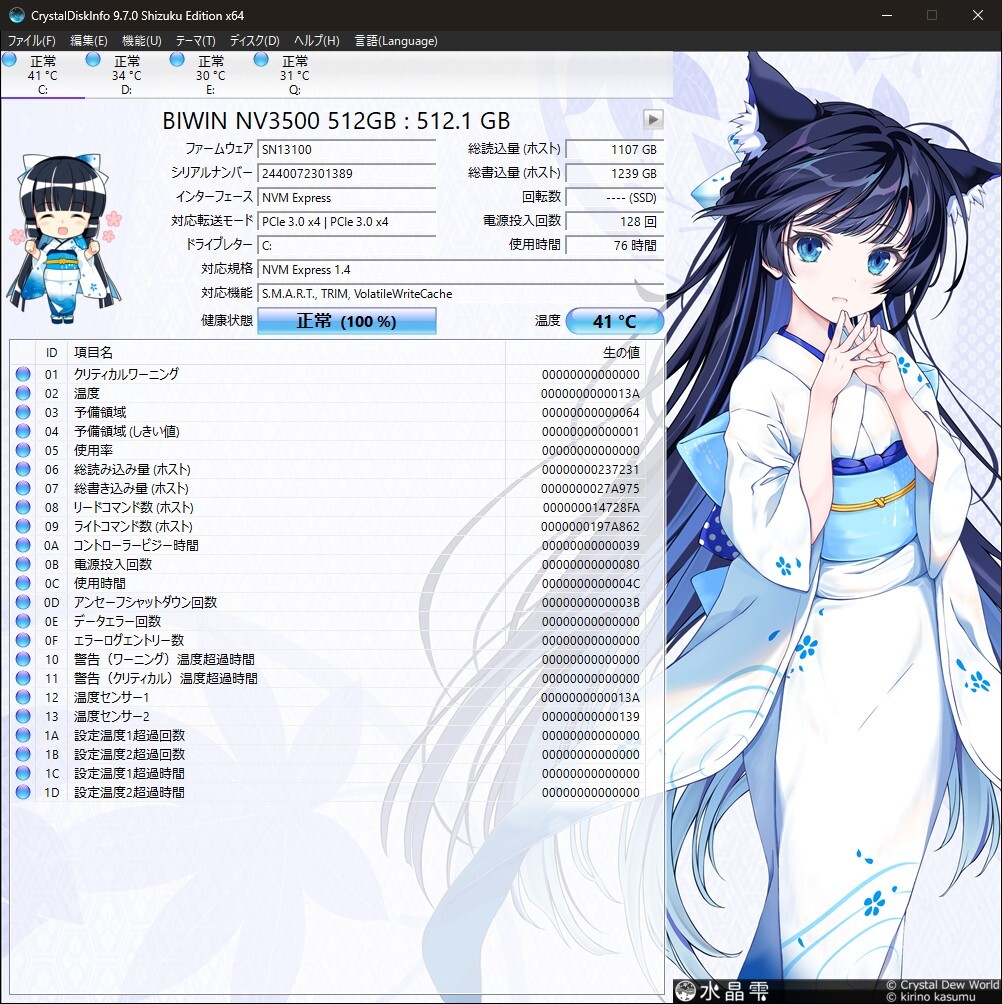This screenshot has width=1002, height=1004.
Task: Click the 対応機能 field with S.M.A.R.T., TRIM
Action: (x=460, y=294)
